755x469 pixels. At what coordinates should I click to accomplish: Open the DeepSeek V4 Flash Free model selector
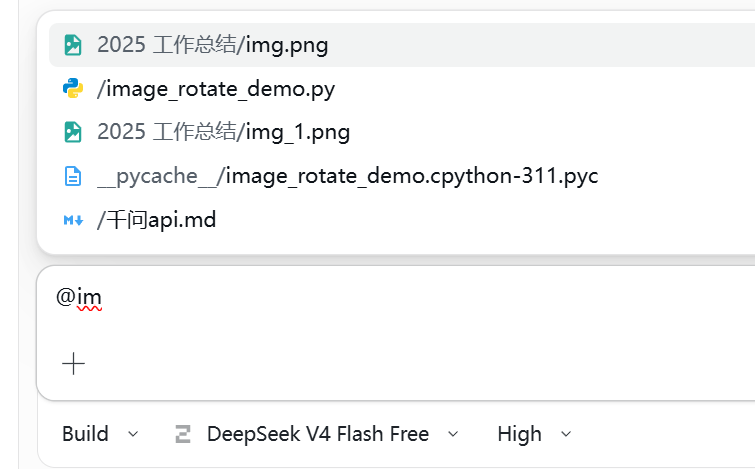pyautogui.click(x=317, y=434)
